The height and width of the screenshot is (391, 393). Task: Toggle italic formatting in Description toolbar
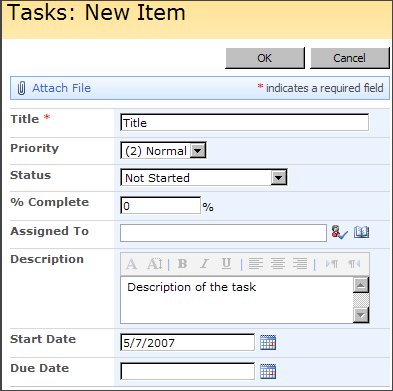(x=204, y=264)
